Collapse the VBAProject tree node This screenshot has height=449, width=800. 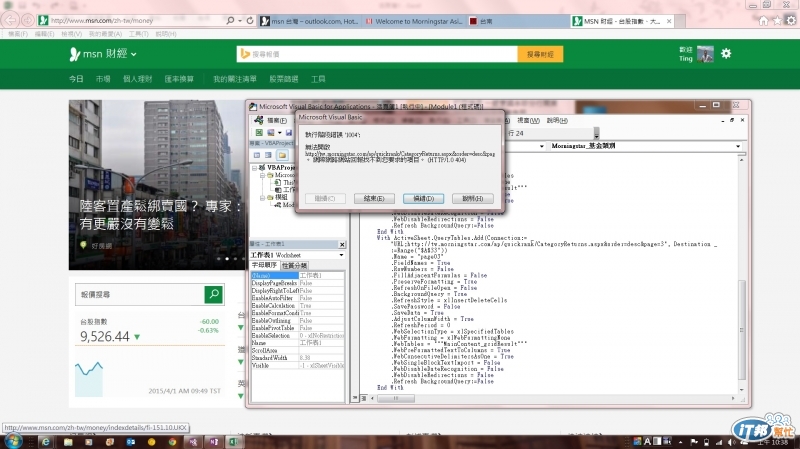pyautogui.click(x=254, y=167)
